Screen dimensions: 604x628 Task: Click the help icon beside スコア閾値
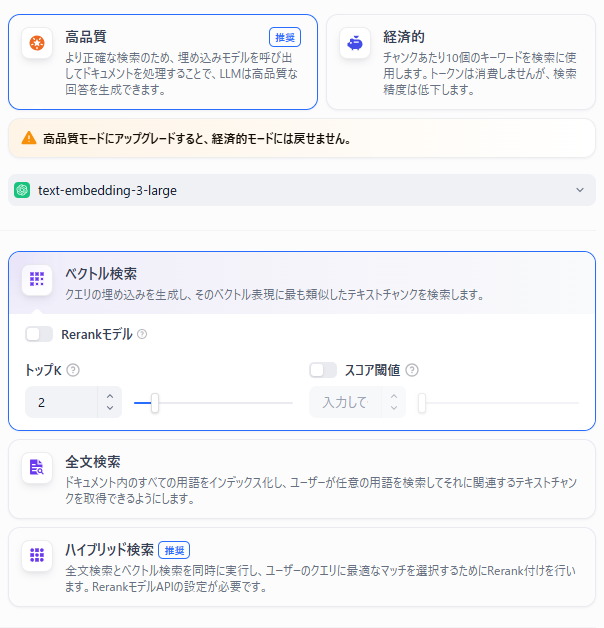[x=412, y=370]
